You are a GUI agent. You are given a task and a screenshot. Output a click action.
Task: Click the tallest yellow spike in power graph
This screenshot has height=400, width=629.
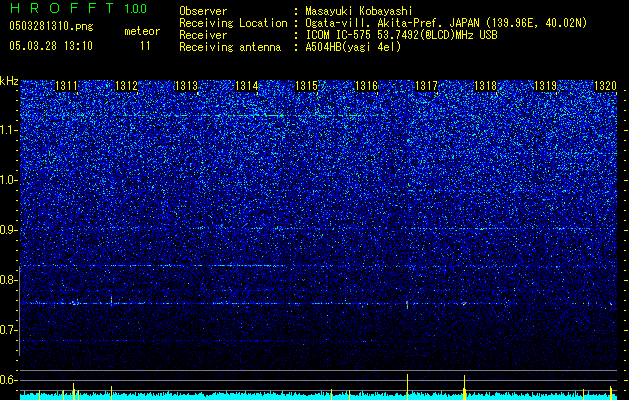tap(408, 387)
